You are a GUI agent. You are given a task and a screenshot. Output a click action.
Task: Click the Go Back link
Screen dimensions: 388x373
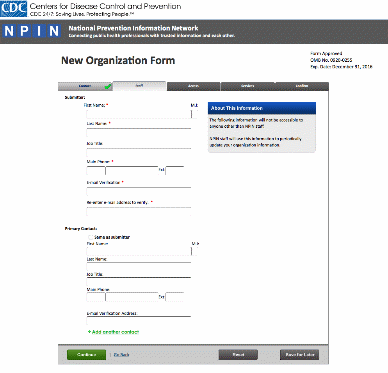click(x=121, y=355)
